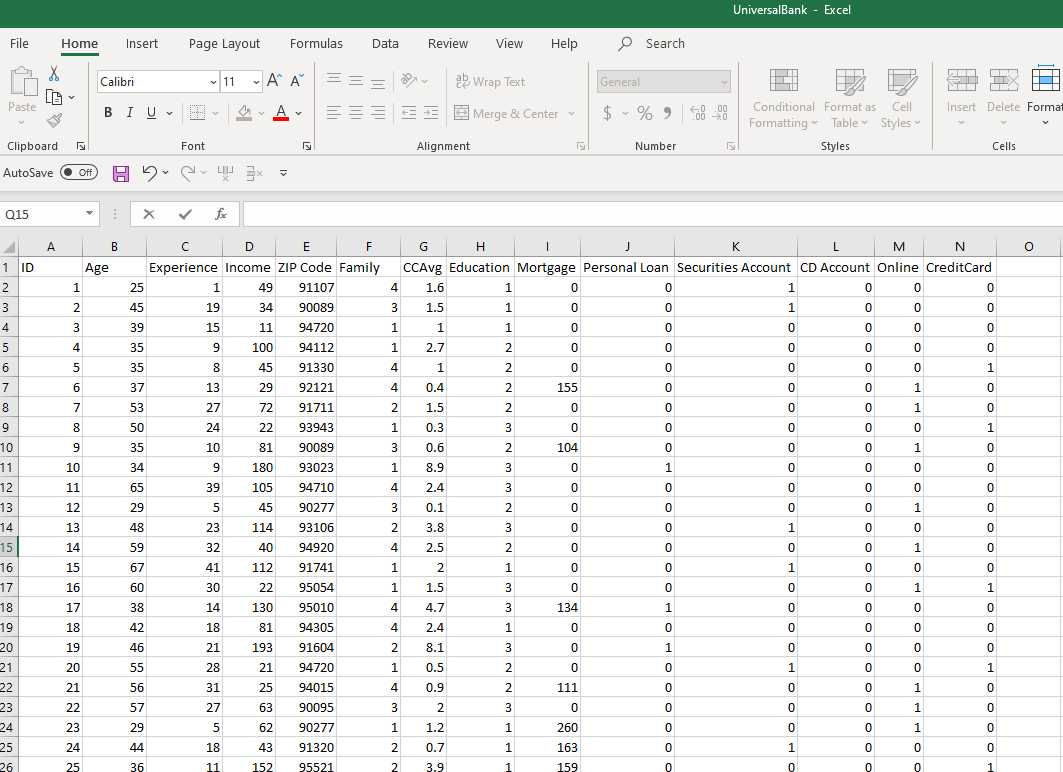Click the Percent Style icon
Viewport: 1063px width, 772px height.
tap(645, 113)
